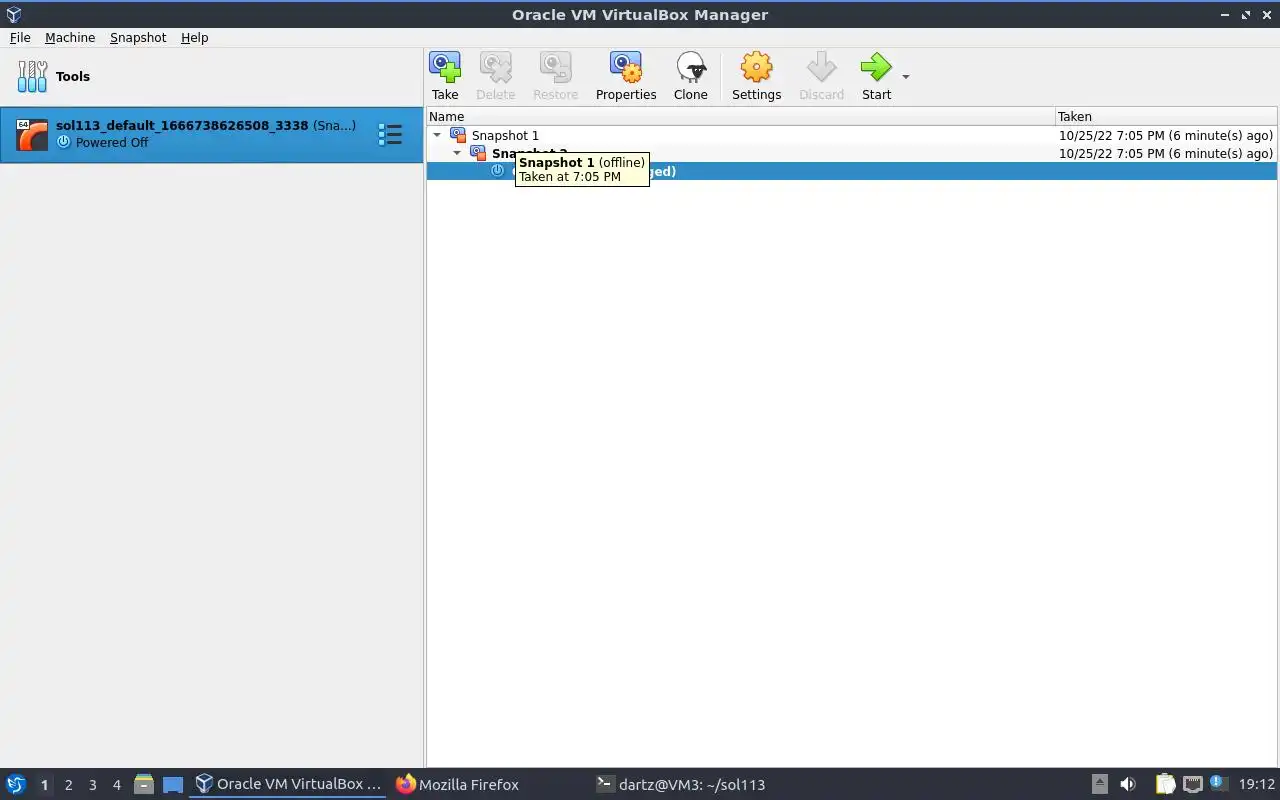
Task: Click the Snapshot 2 camera icon
Action: (478, 153)
